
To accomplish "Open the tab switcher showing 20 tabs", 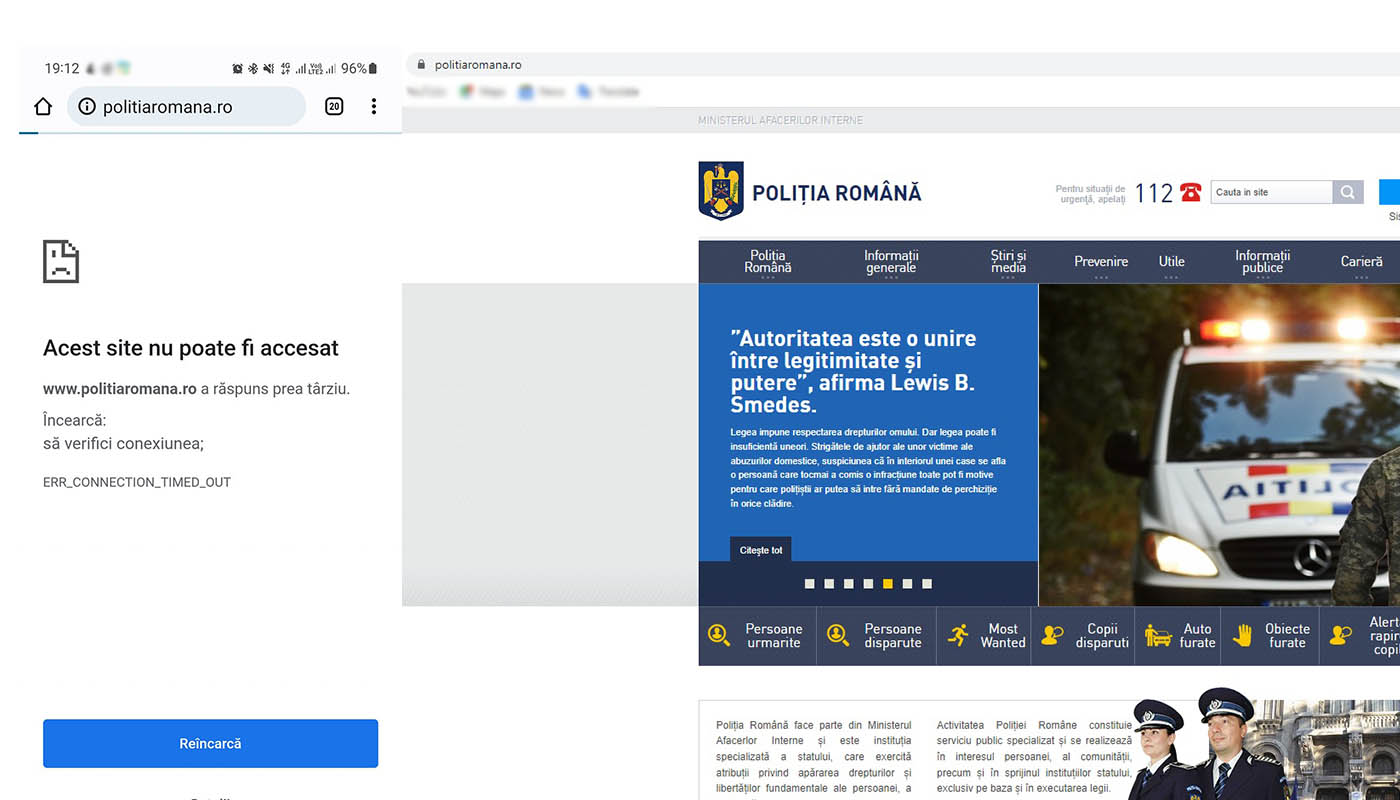I will click(x=334, y=107).
